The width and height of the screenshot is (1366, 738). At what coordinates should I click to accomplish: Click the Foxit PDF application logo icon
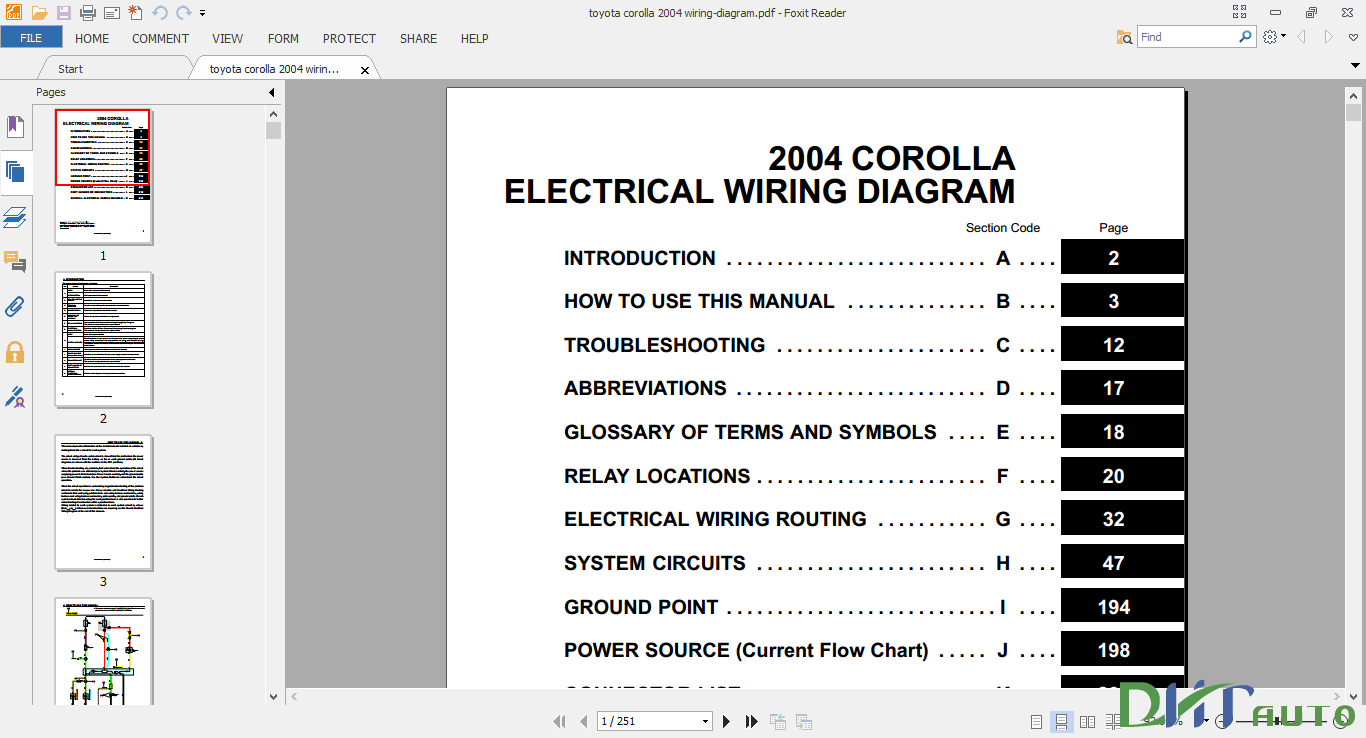click(14, 13)
